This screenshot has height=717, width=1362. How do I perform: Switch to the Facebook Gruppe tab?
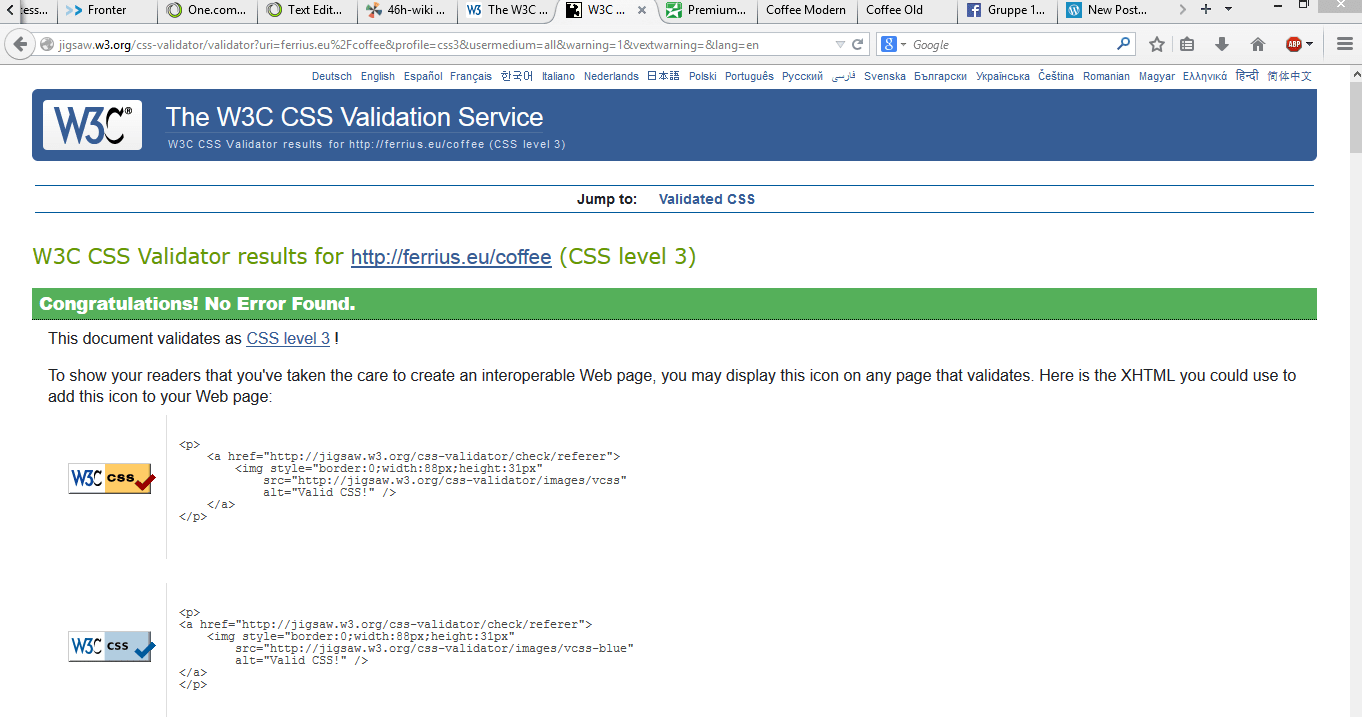pos(1007,10)
